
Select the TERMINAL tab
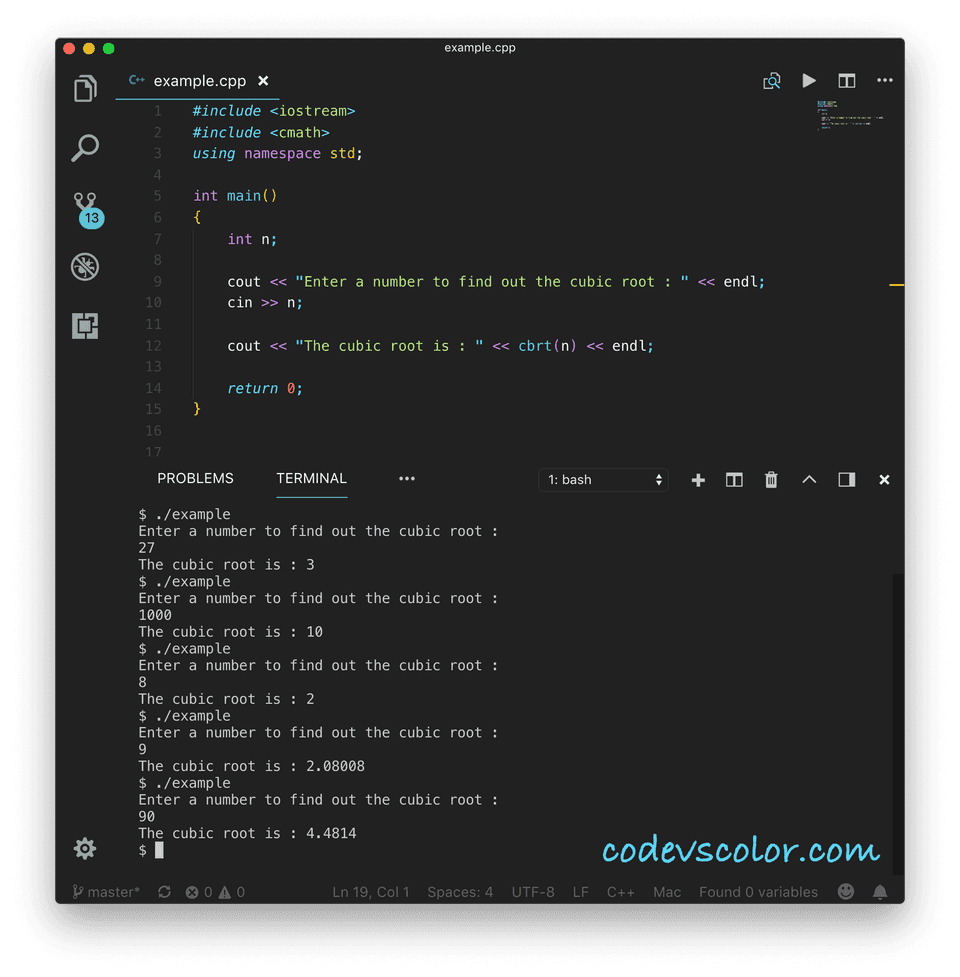311,478
